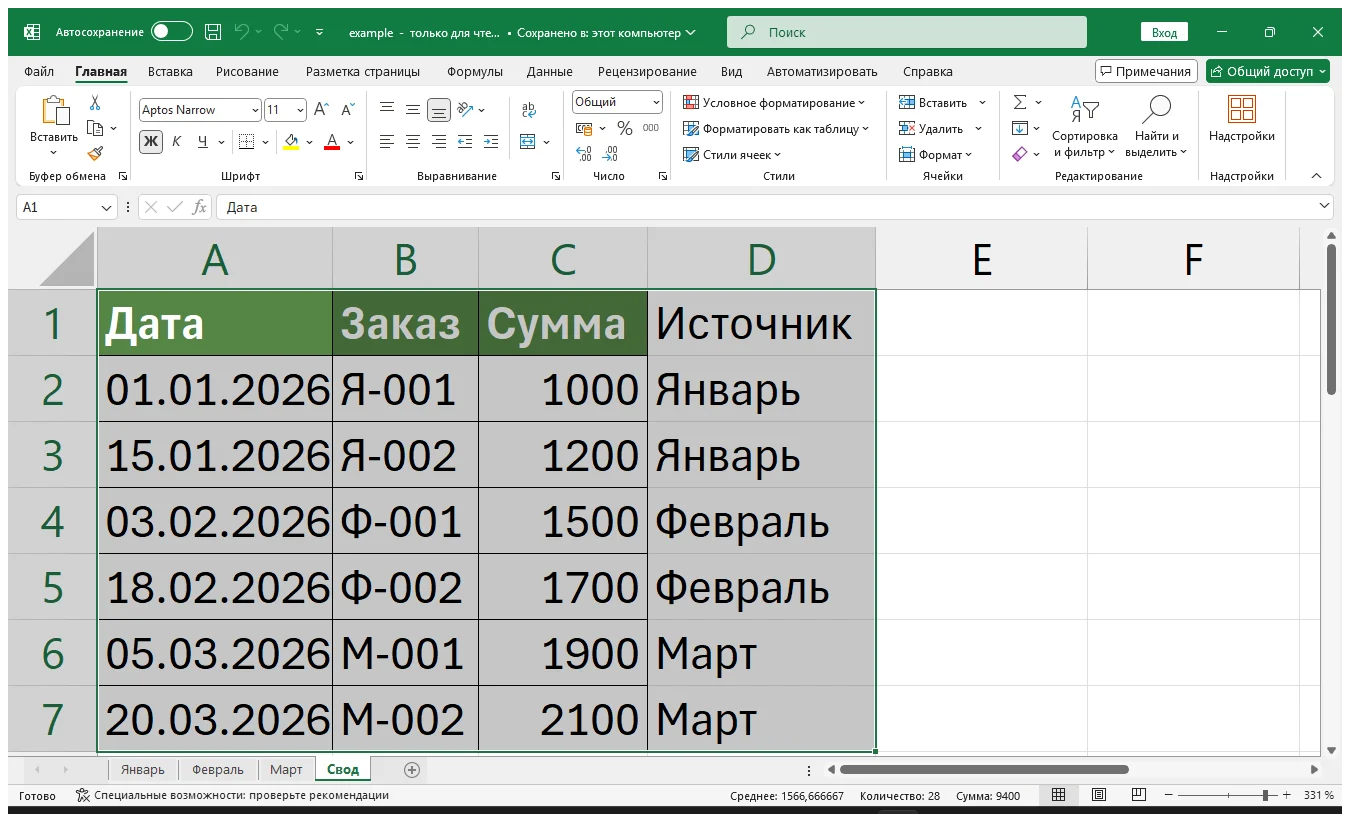This screenshot has width=1350, height=814.
Task: Open the Name Box A1 dropdown
Action: pyautogui.click(x=108, y=207)
